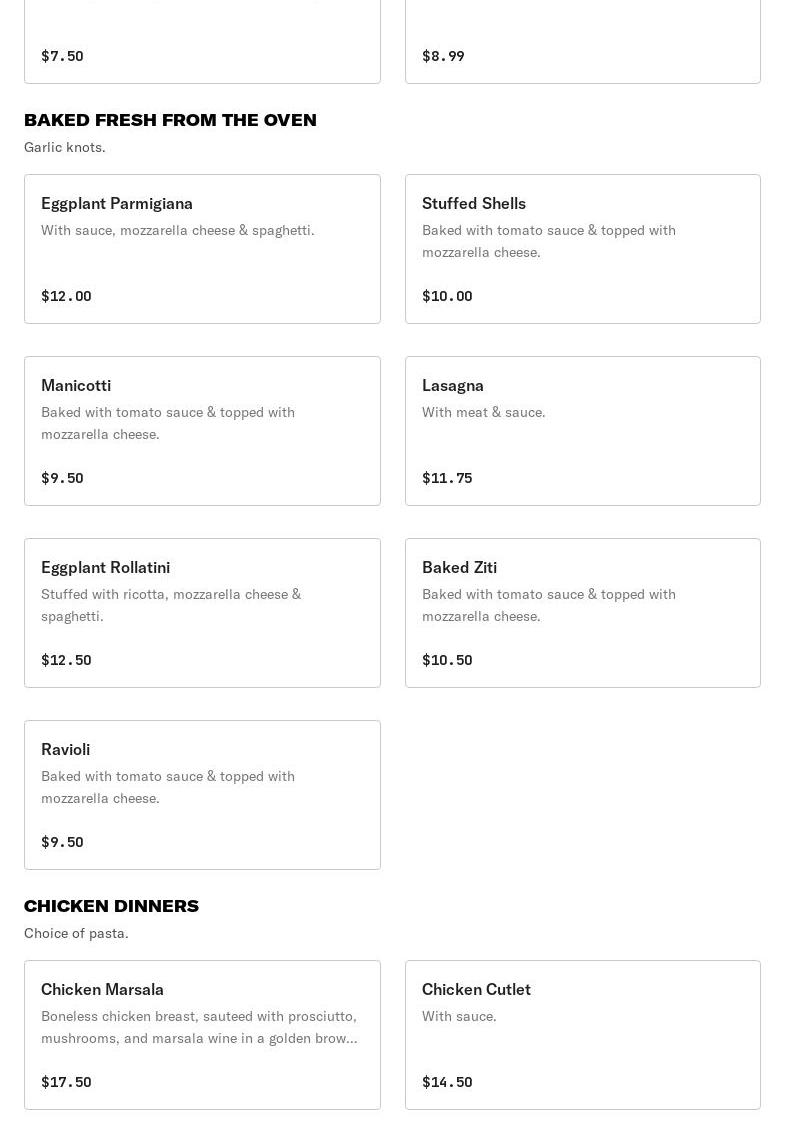Open the Eggplant Parmigiana menu item

[x=202, y=248]
